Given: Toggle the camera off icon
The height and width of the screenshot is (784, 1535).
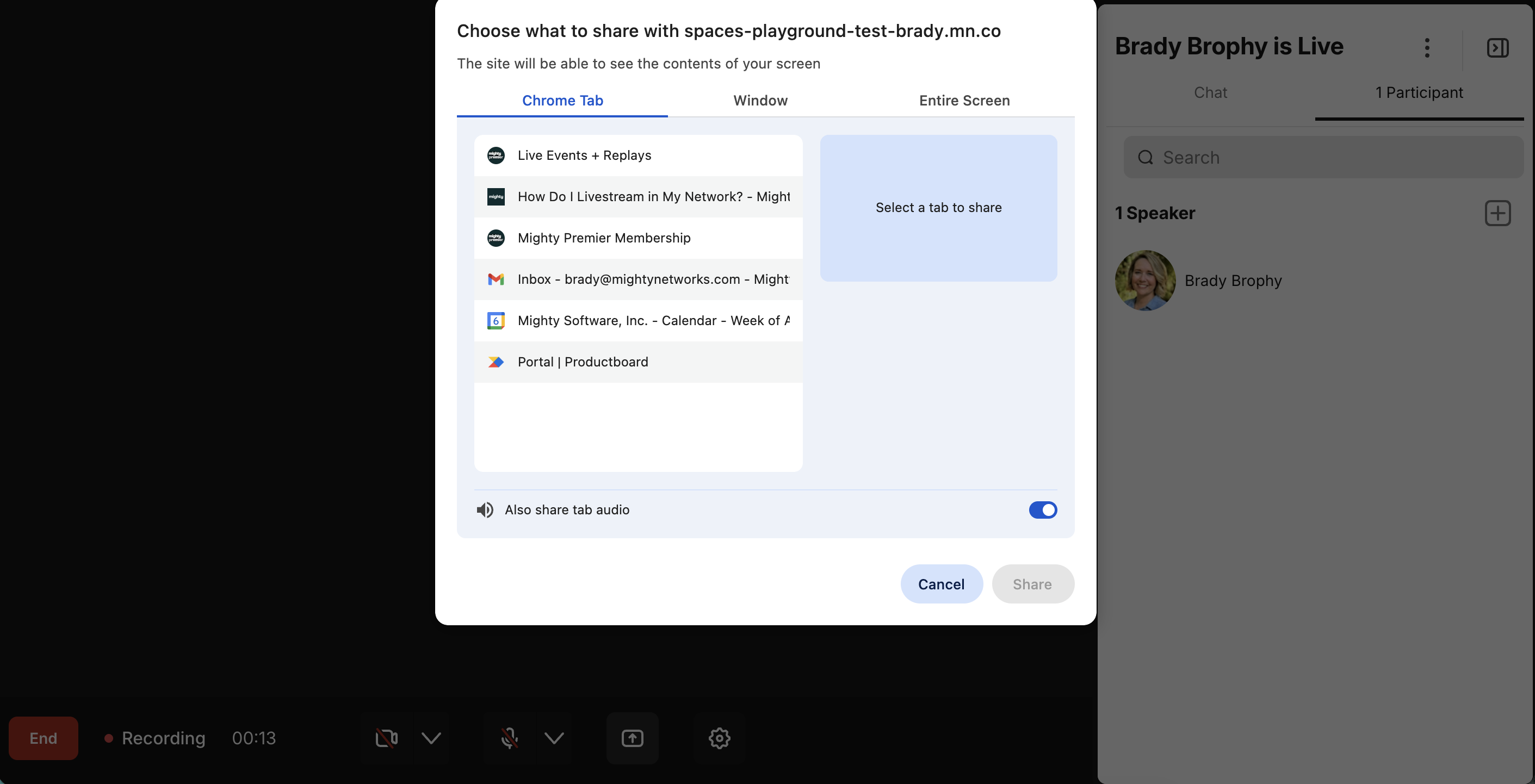Looking at the screenshot, I should click(386, 738).
